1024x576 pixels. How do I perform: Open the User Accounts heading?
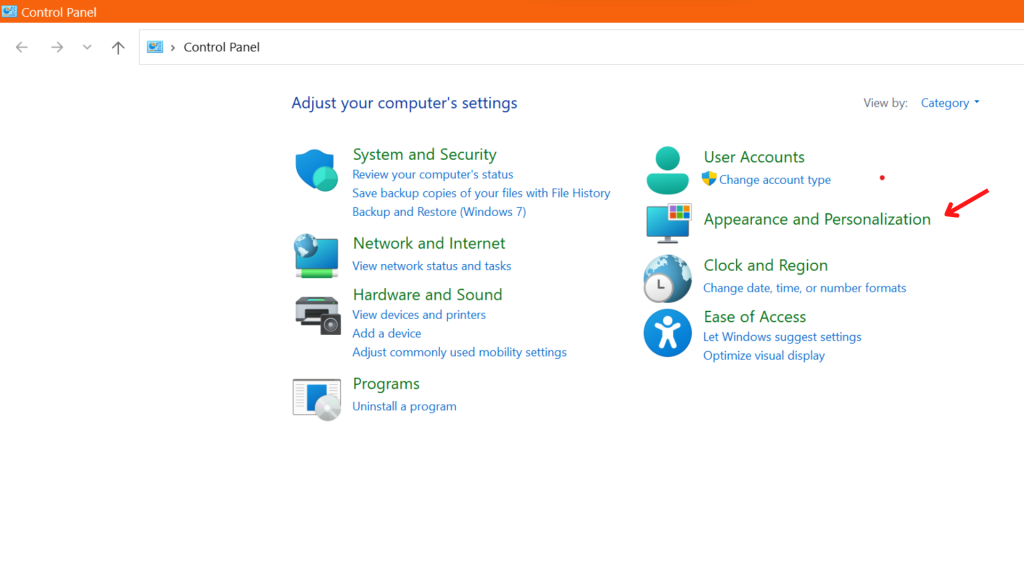[x=754, y=157]
